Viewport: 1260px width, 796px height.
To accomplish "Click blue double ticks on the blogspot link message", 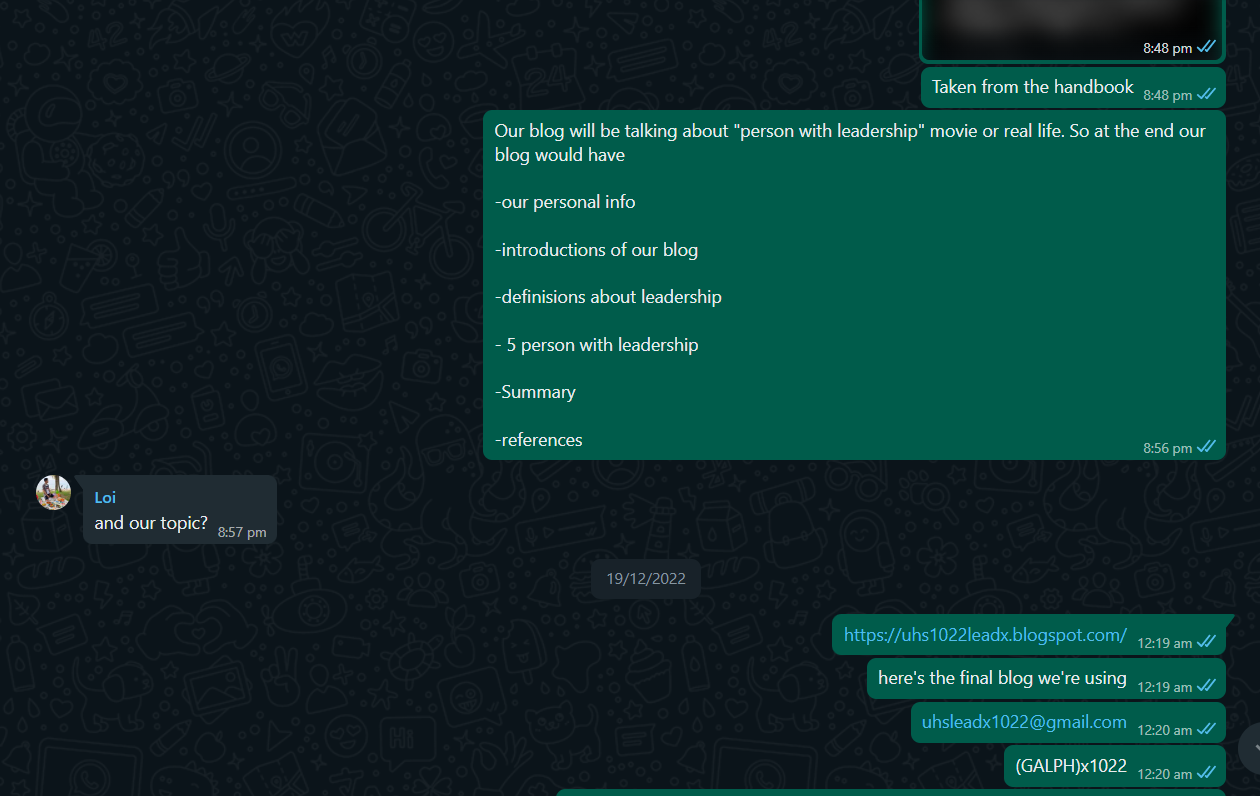I will (1207, 642).
